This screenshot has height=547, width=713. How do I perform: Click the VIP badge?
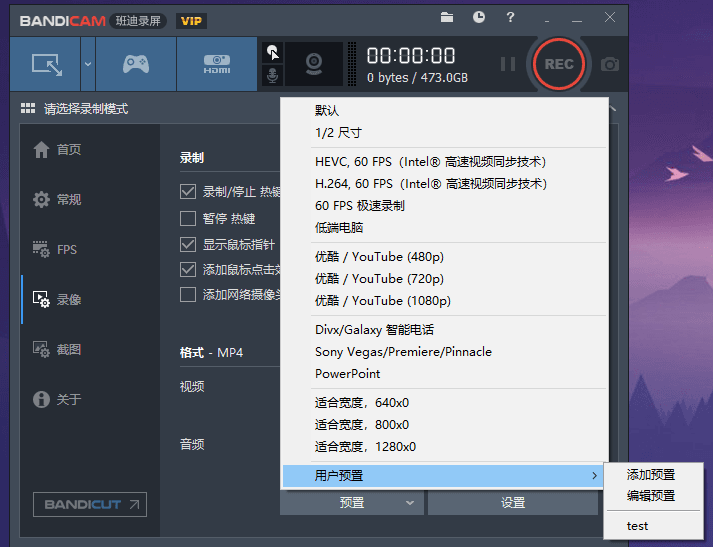point(191,21)
